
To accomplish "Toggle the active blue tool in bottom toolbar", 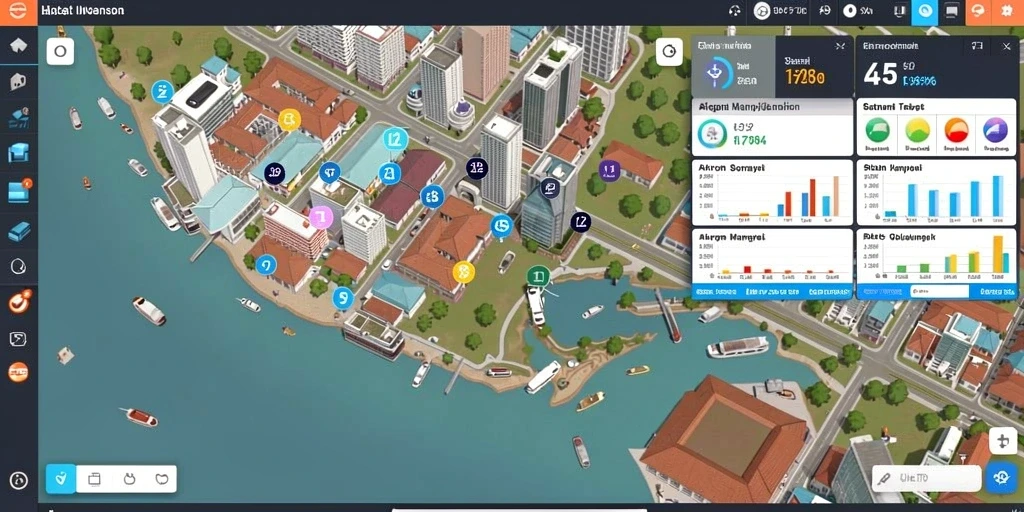I will click(61, 479).
